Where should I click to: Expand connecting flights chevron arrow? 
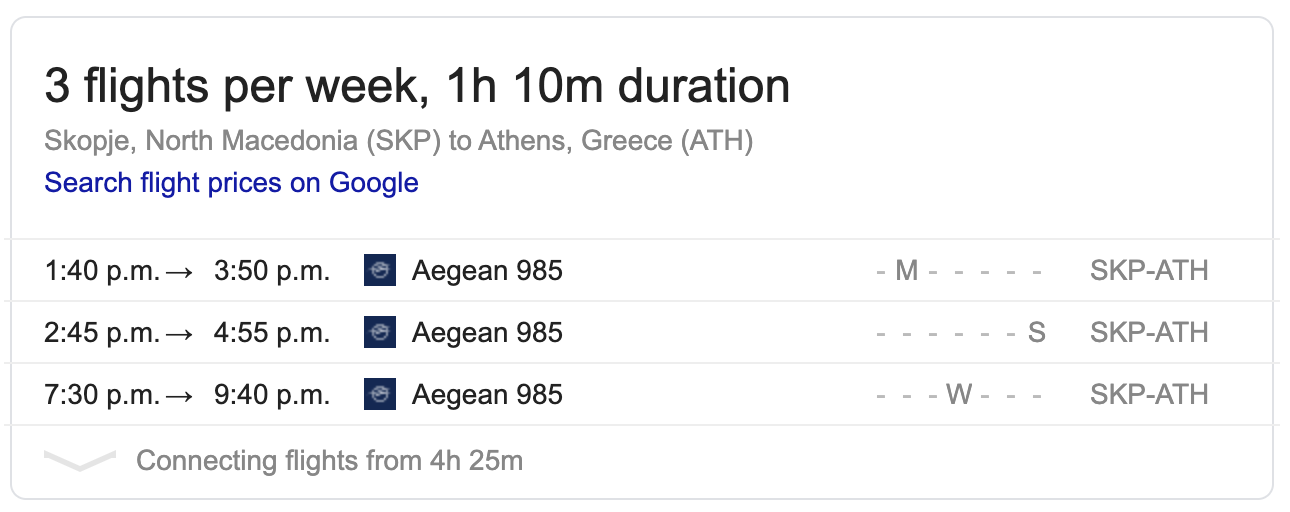80,461
